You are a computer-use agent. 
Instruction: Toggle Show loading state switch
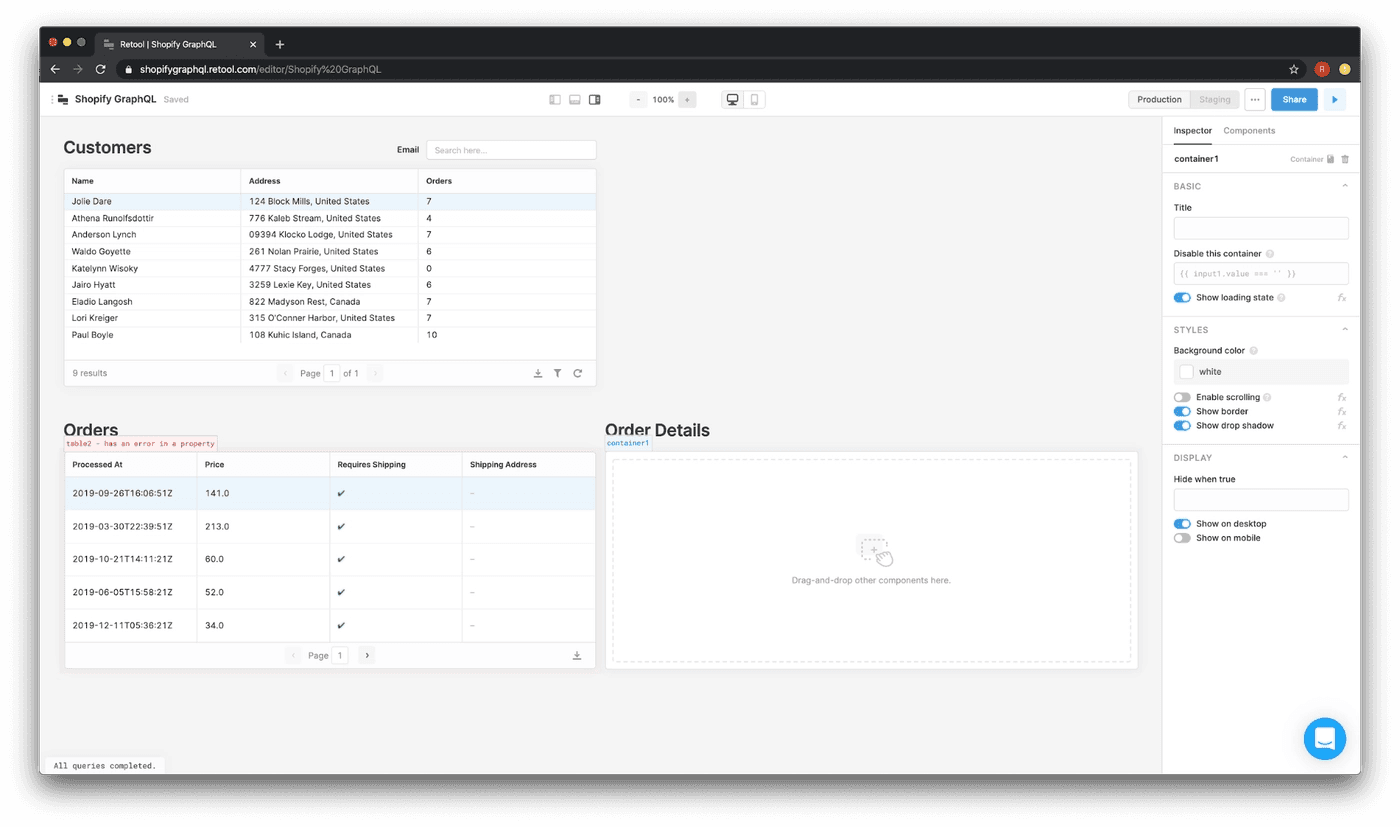pyautogui.click(x=1182, y=298)
